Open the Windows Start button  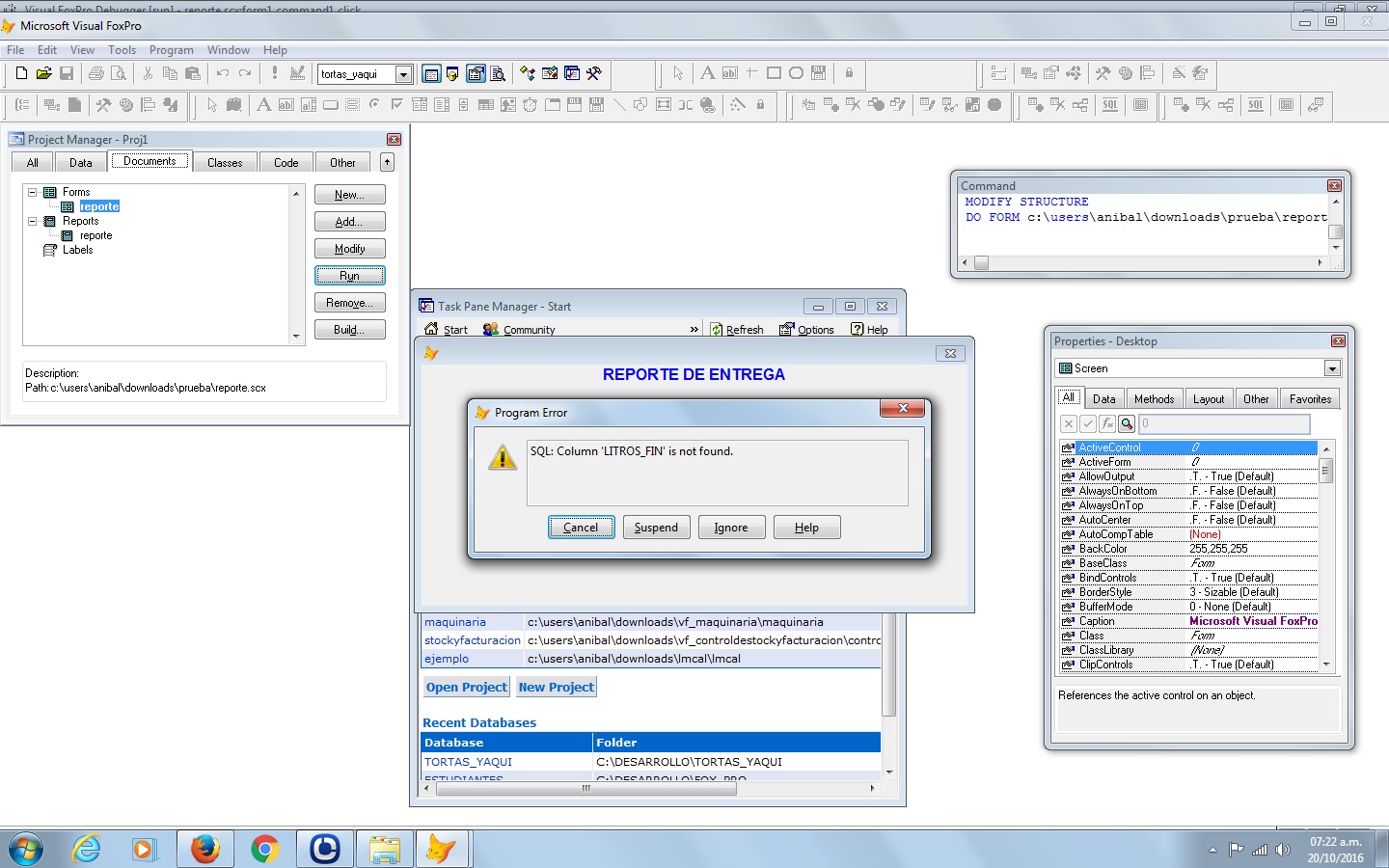[x=26, y=850]
